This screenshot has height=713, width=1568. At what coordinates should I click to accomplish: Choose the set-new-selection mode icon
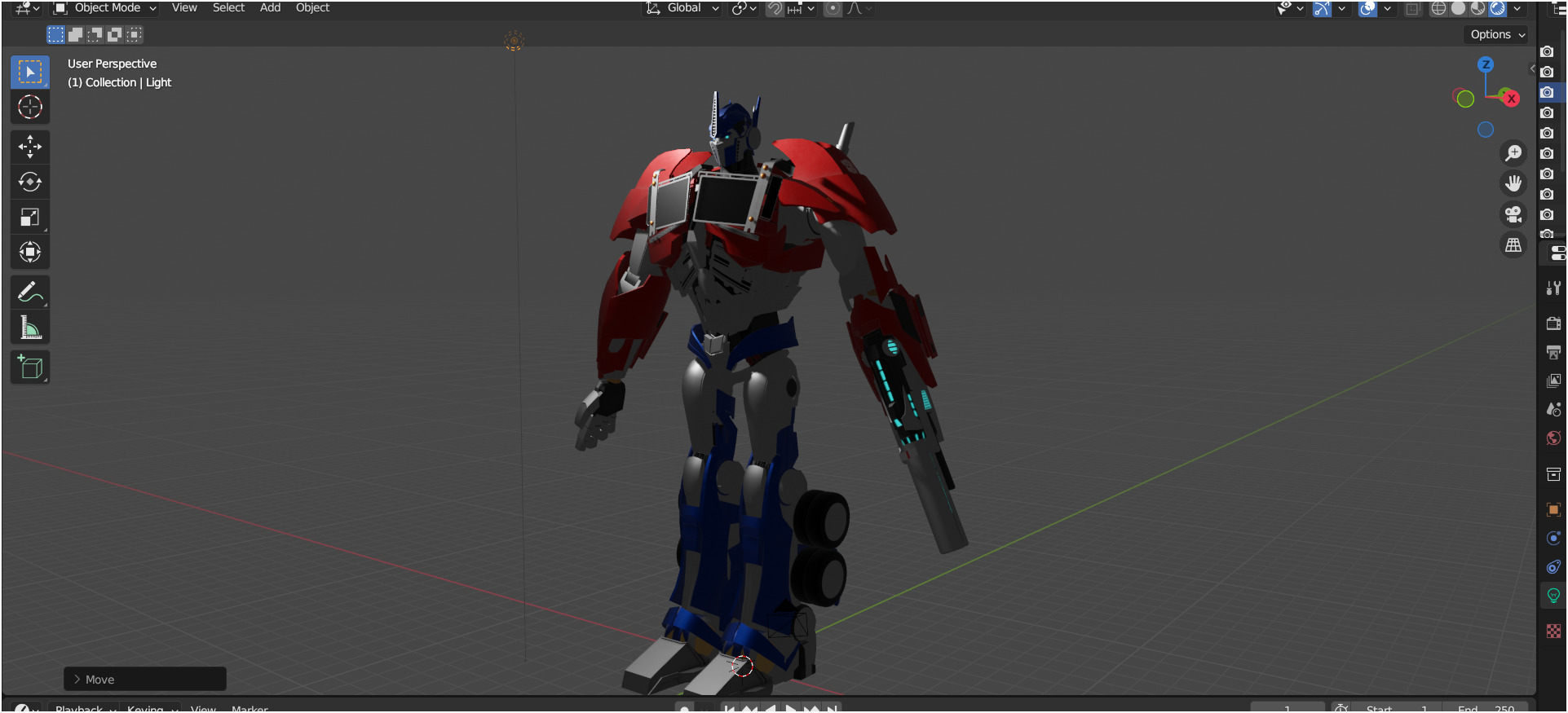(x=55, y=34)
